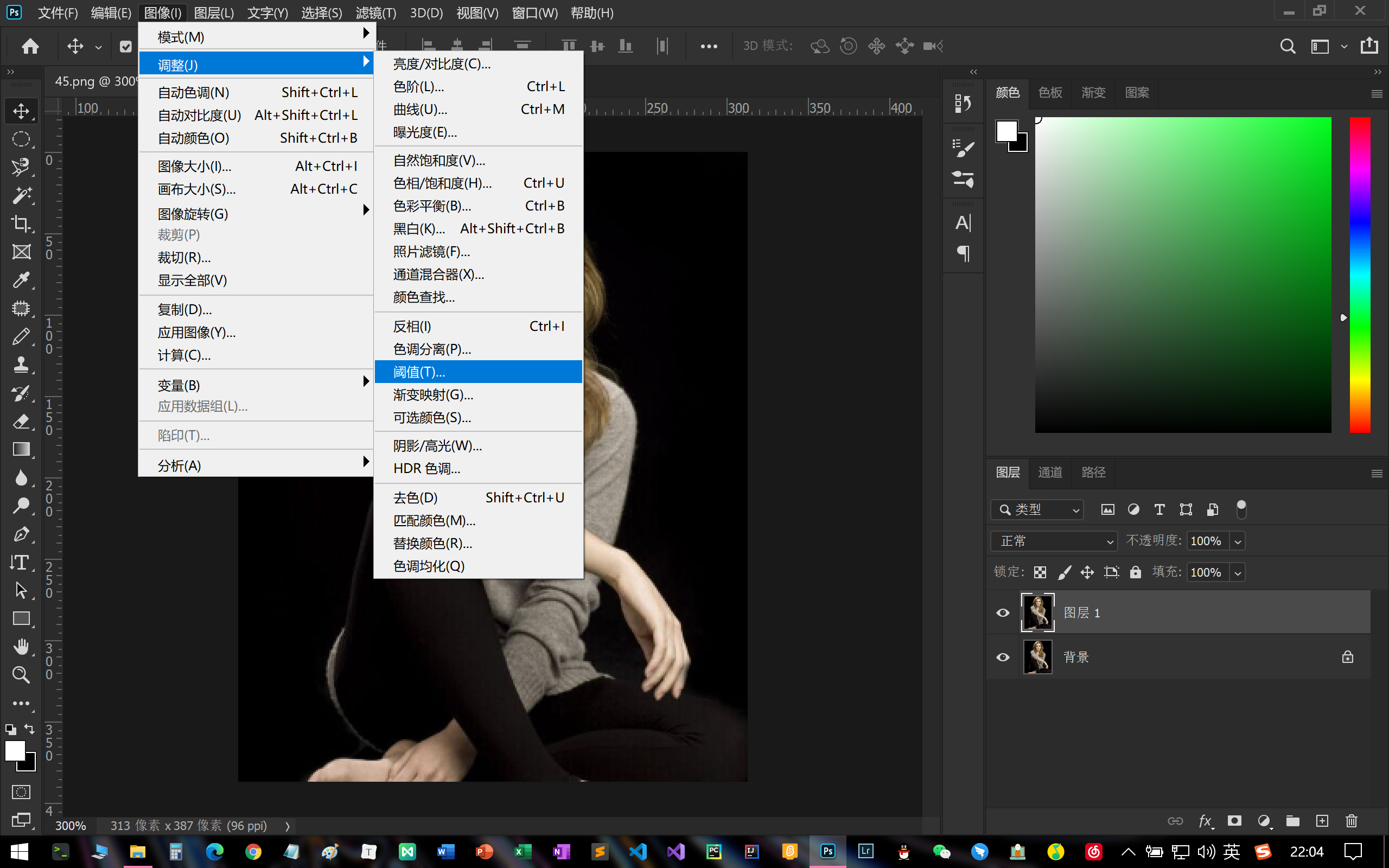Viewport: 1389px width, 868px height.
Task: Select the Pen tool
Action: coord(21,534)
